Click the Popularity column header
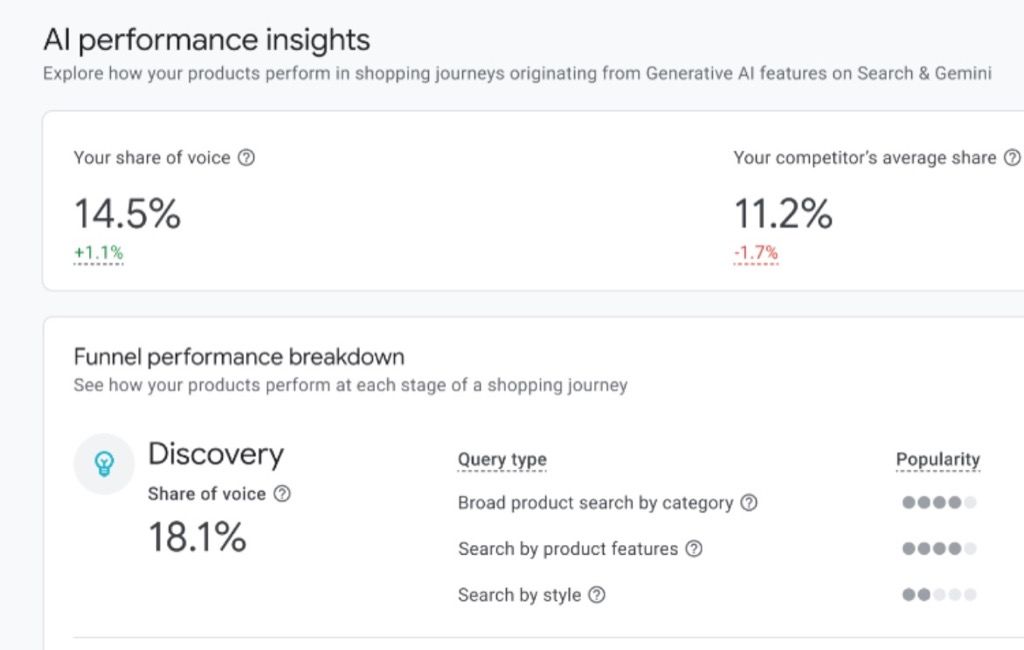This screenshot has width=1024, height=650. tap(938, 459)
